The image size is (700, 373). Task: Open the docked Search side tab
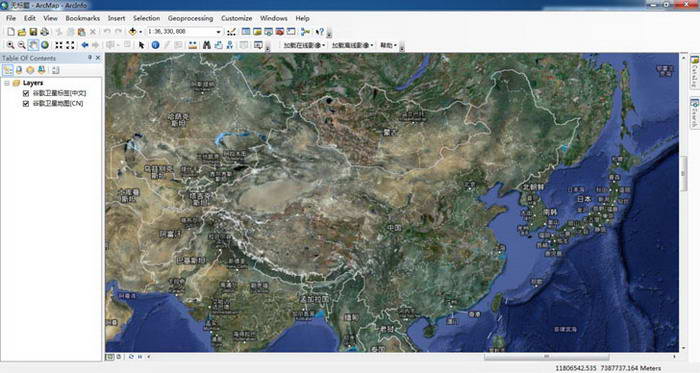click(x=695, y=112)
